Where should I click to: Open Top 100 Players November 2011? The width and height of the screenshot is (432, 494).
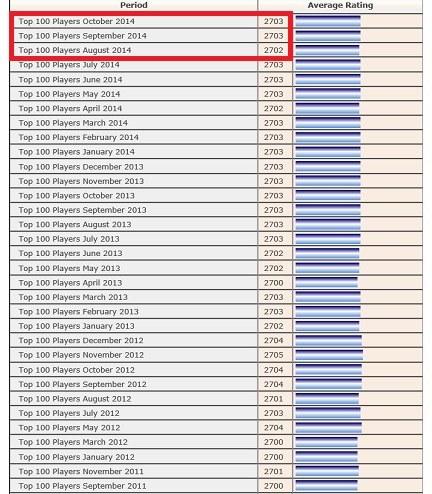tap(81, 471)
